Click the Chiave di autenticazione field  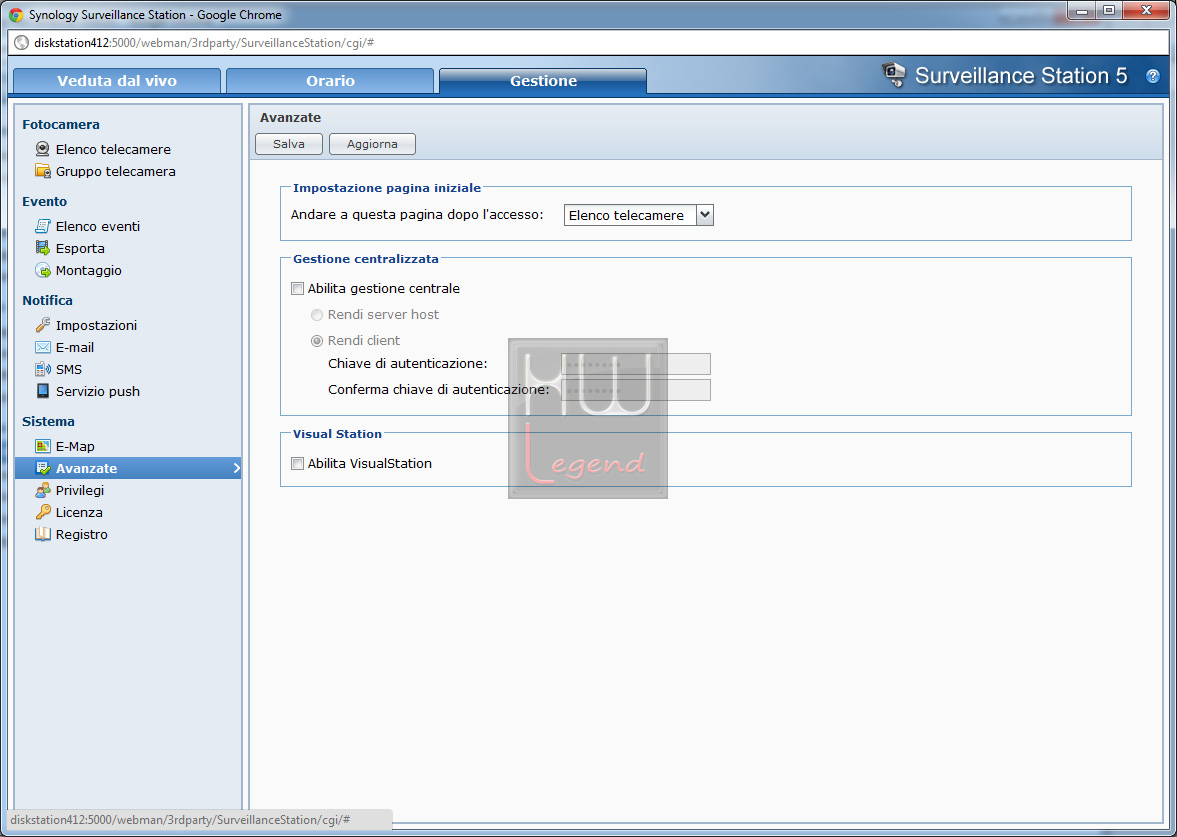(636, 364)
